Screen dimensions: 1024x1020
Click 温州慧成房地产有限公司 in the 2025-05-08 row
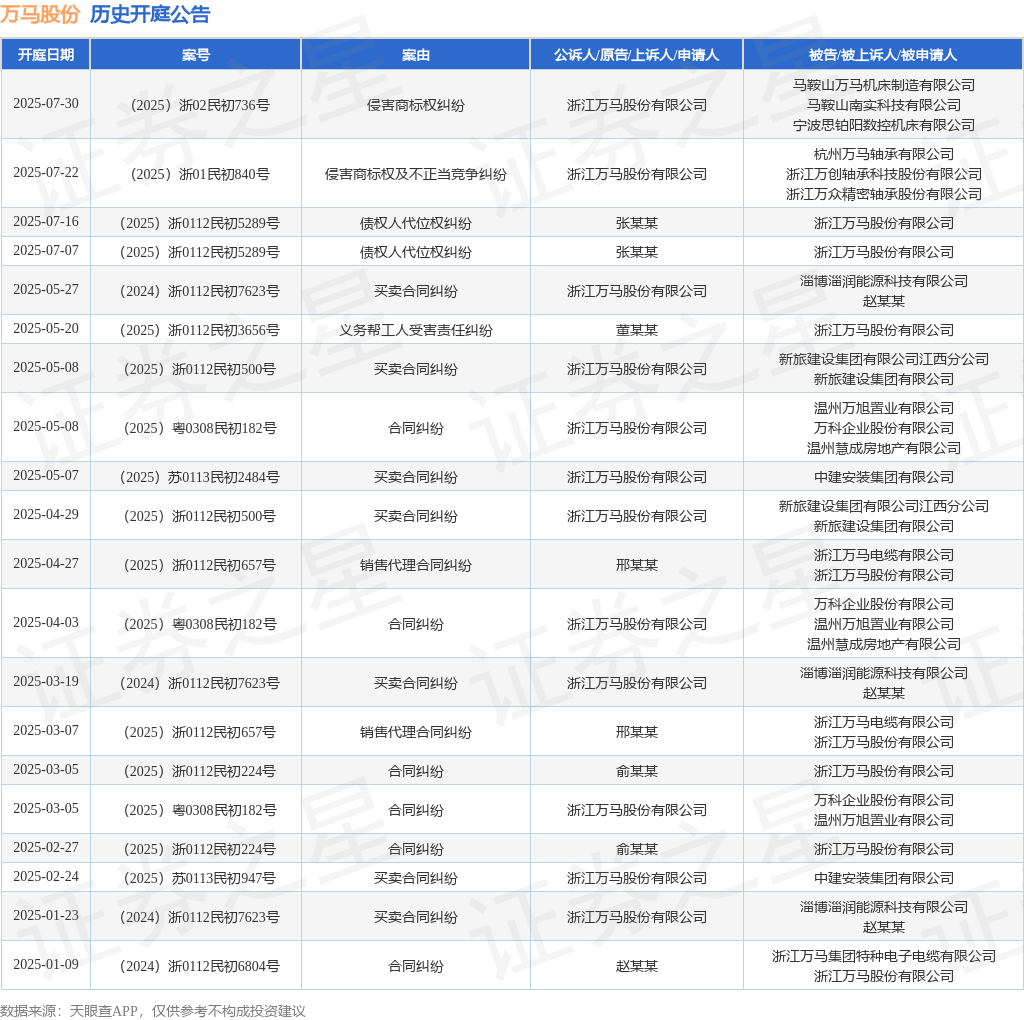pos(884,449)
